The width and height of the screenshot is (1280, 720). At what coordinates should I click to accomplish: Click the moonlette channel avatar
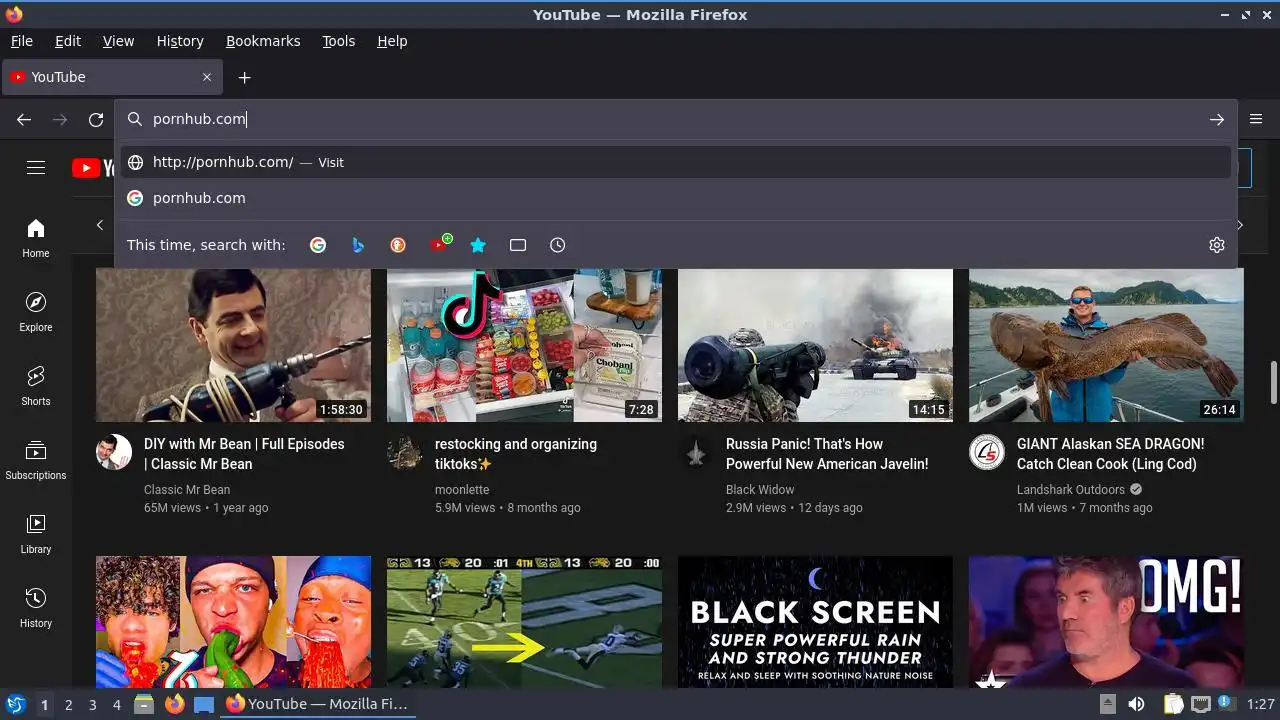point(405,453)
